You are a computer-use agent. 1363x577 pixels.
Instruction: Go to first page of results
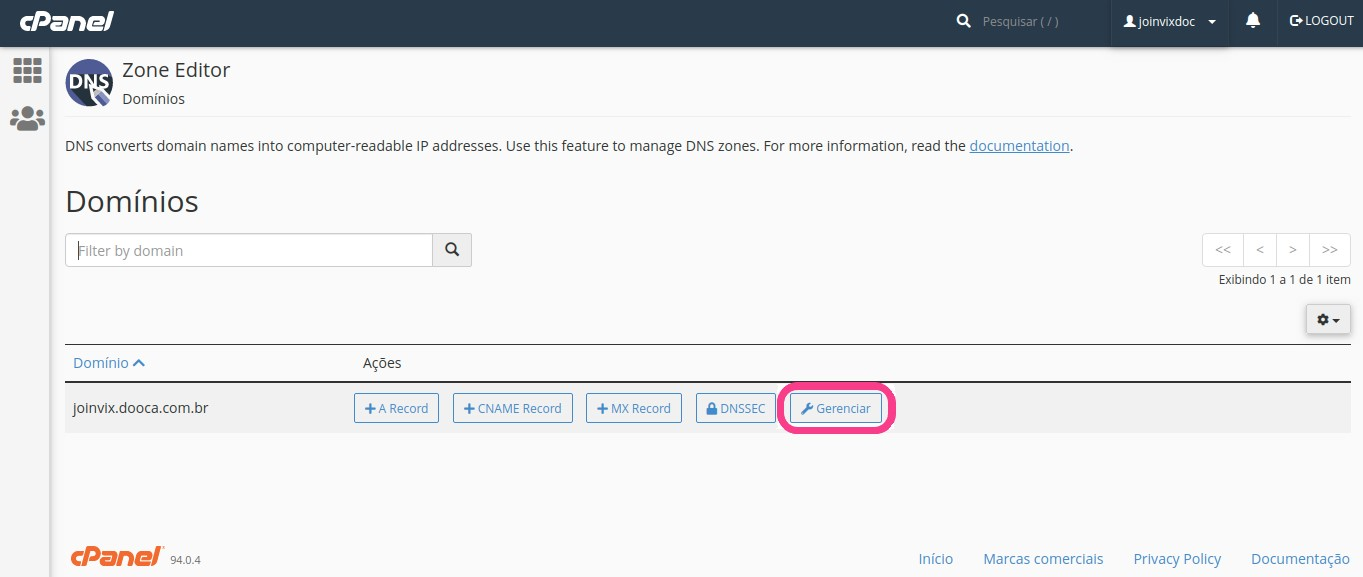pyautogui.click(x=1223, y=250)
